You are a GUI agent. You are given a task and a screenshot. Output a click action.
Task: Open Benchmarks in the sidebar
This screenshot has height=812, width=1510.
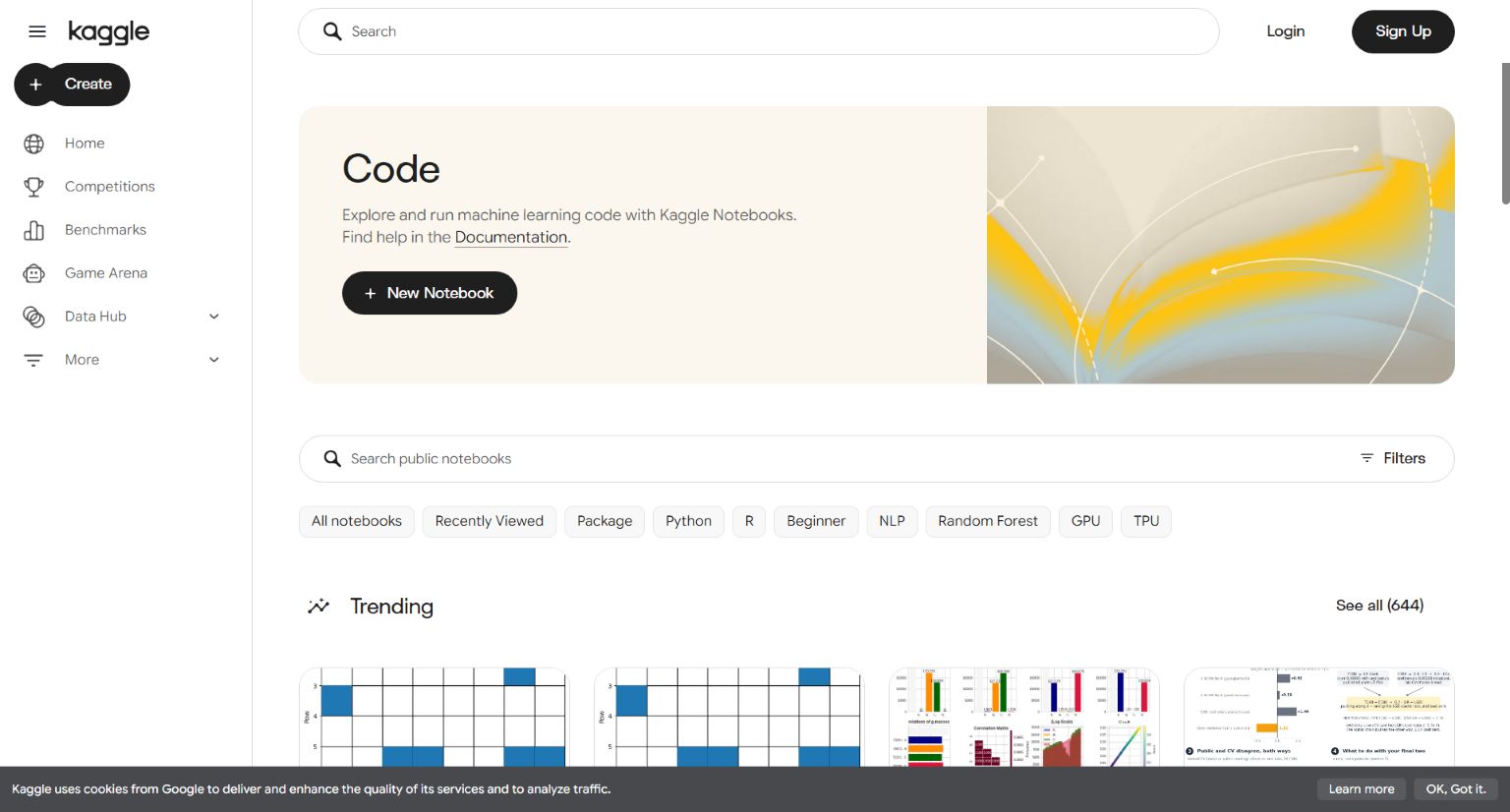coord(105,230)
